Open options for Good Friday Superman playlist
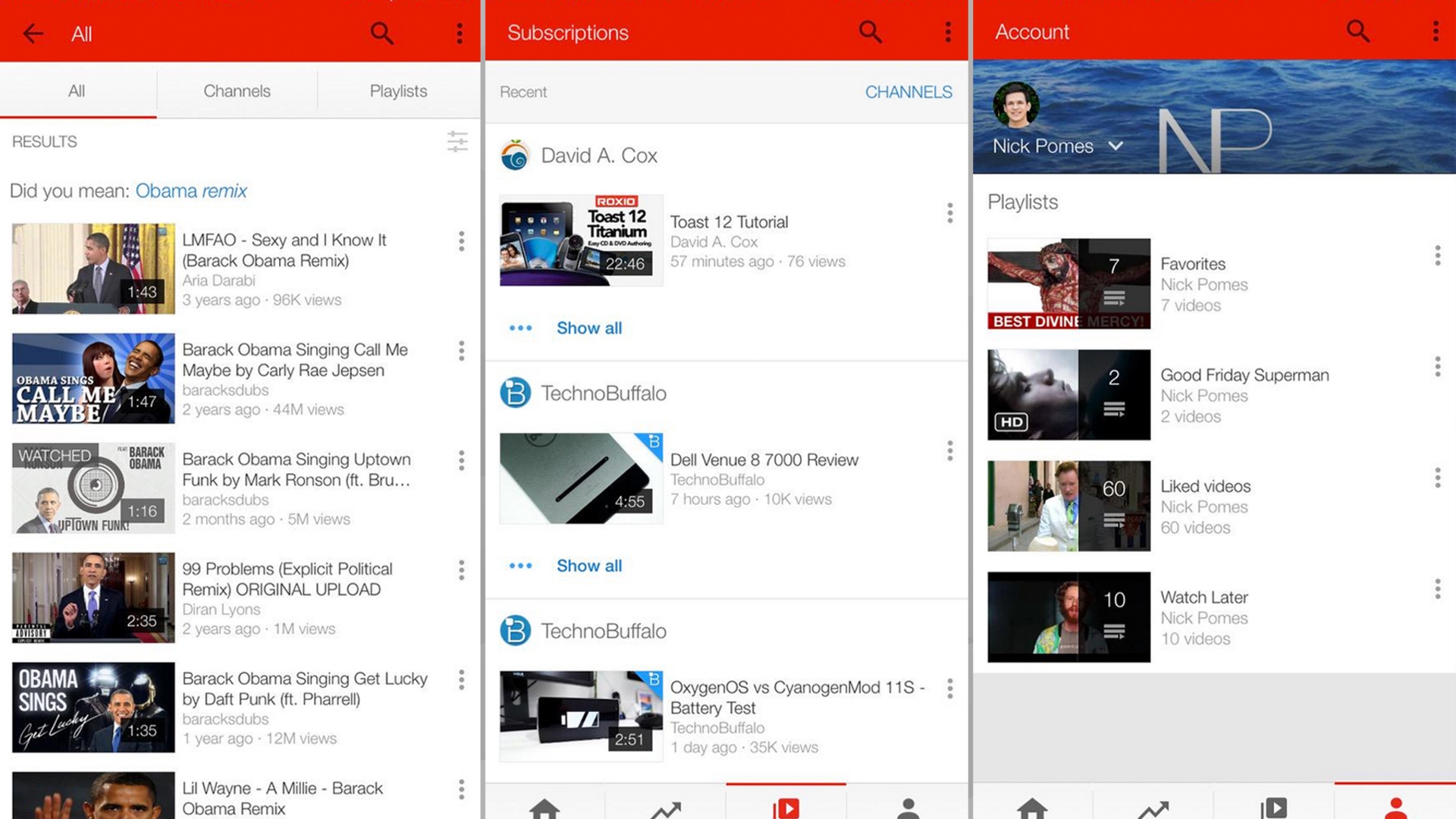The image size is (1456, 819). 1437,367
